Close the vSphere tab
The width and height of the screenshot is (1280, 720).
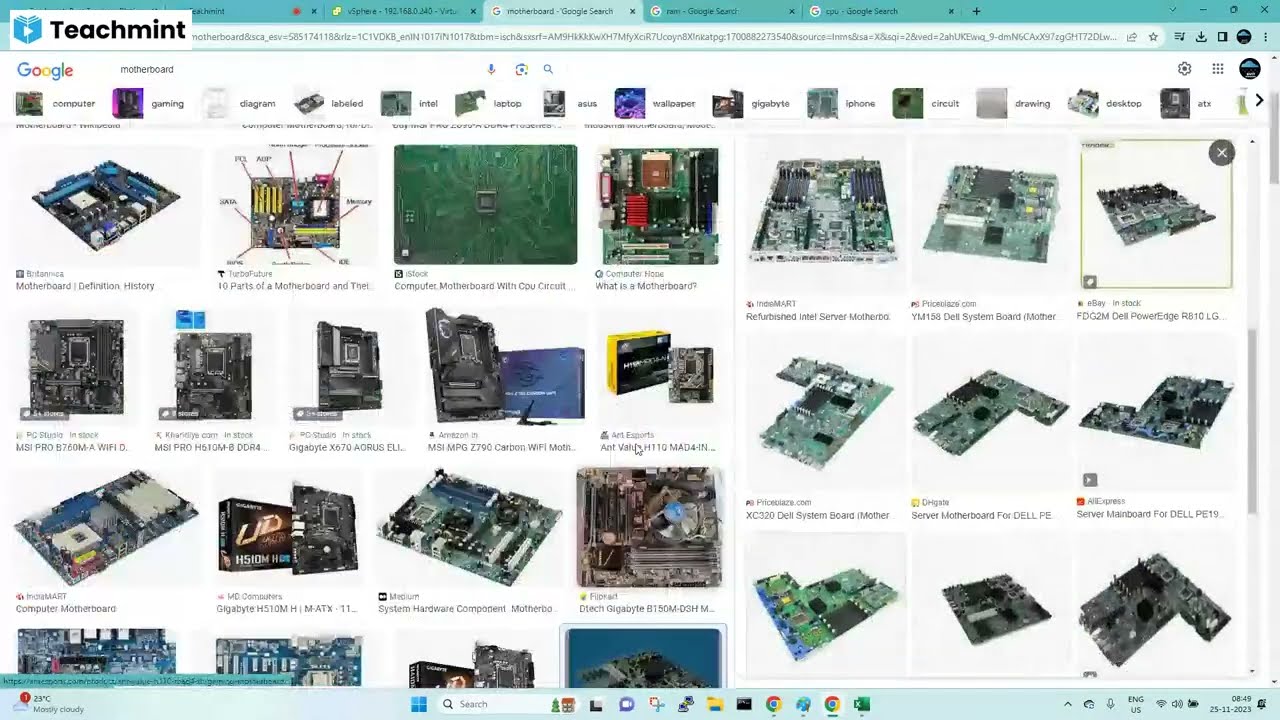click(x=473, y=11)
